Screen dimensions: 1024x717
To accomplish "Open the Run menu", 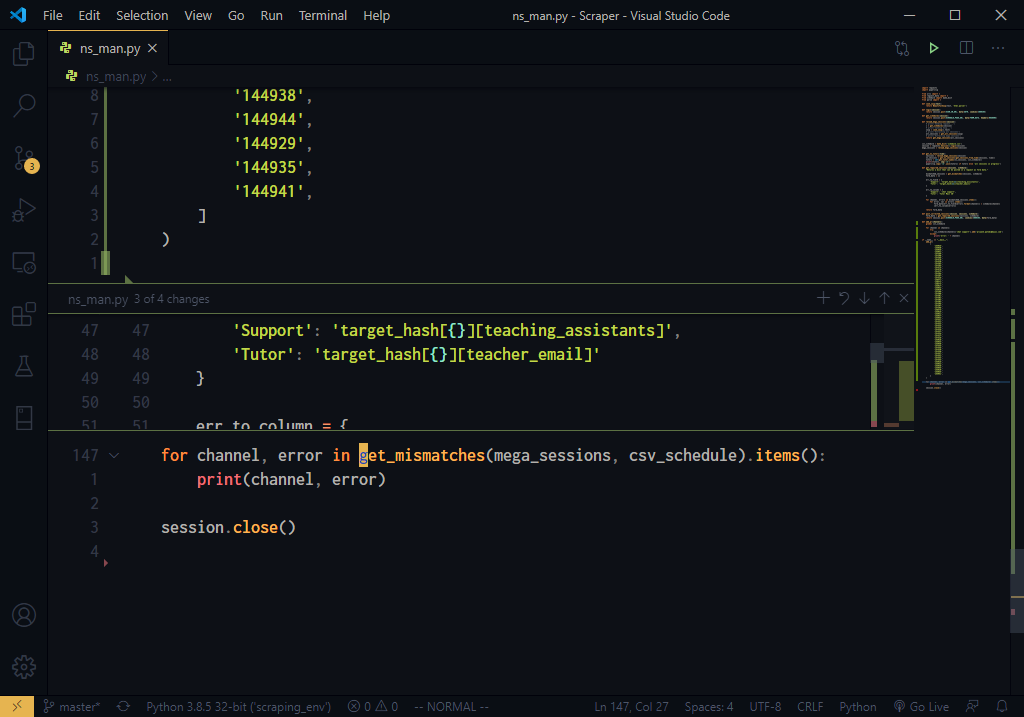I will tap(272, 16).
